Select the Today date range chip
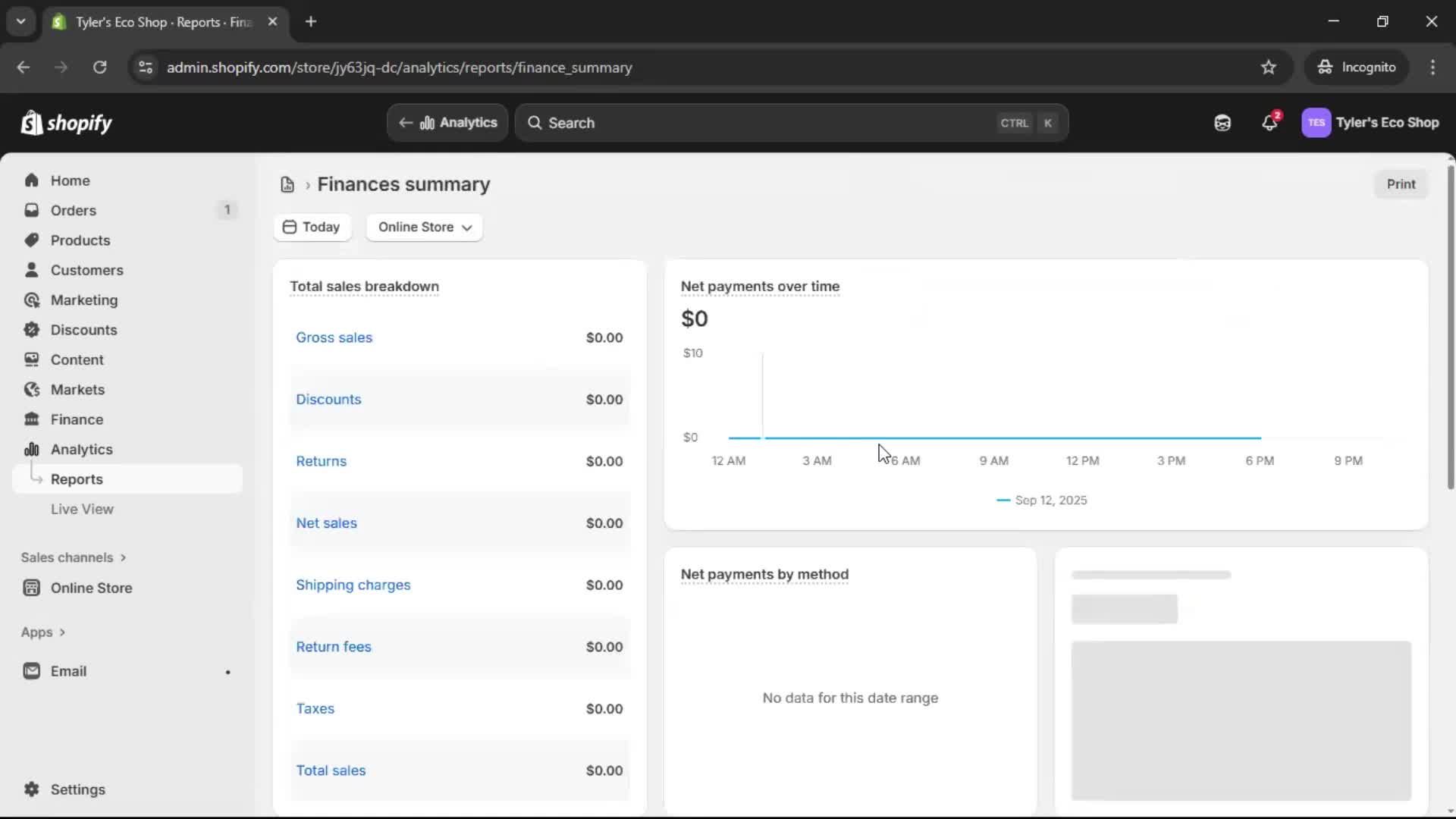Screen dimensions: 1456x819 tap(312, 227)
